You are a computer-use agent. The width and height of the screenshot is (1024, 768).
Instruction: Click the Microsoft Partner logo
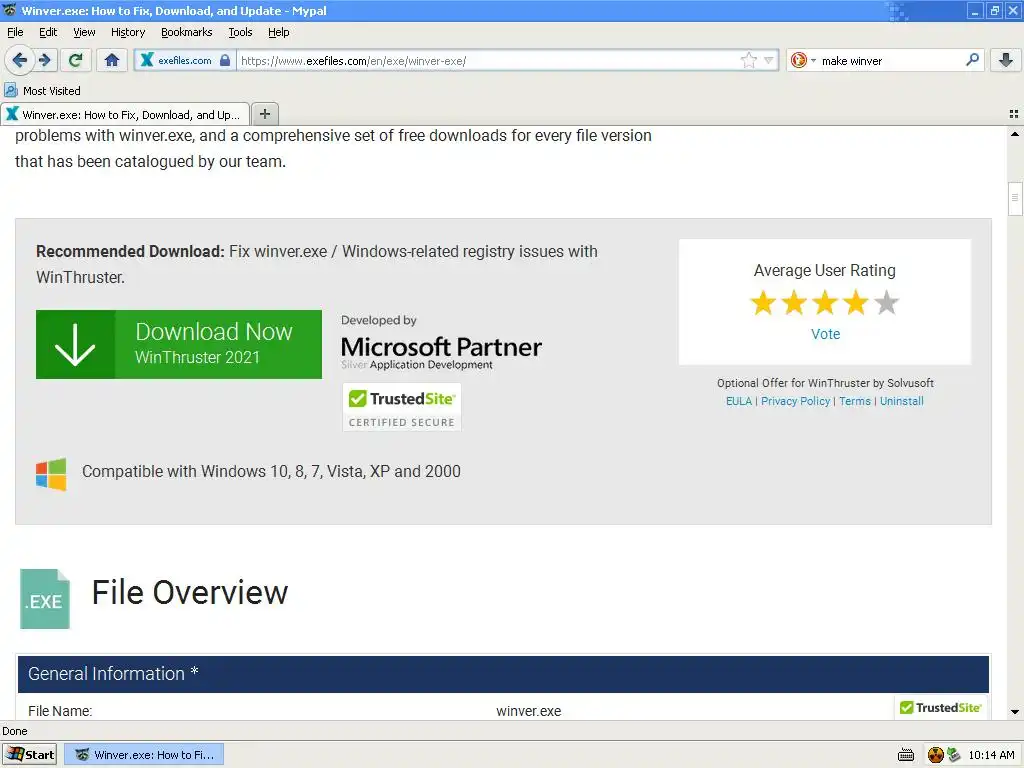click(x=441, y=353)
